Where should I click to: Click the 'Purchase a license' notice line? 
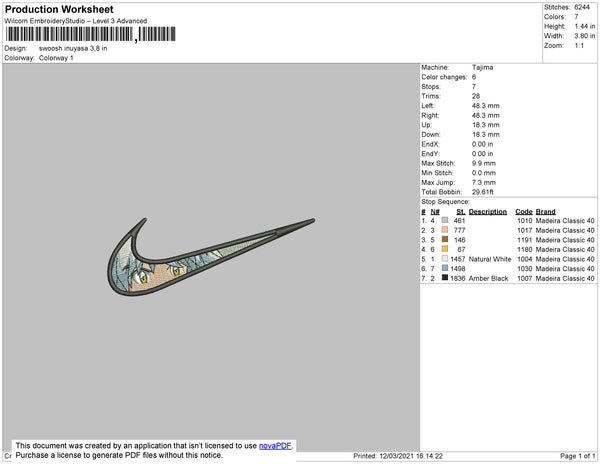pyautogui.click(x=119, y=455)
